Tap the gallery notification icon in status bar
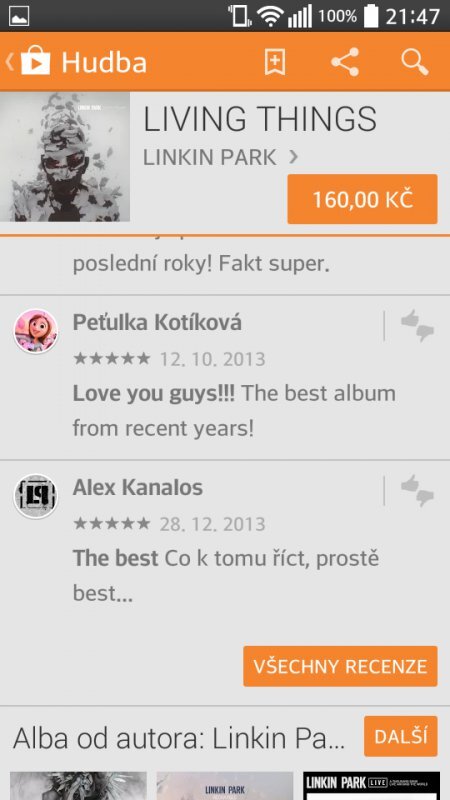The width and height of the screenshot is (450, 800). (x=19, y=16)
